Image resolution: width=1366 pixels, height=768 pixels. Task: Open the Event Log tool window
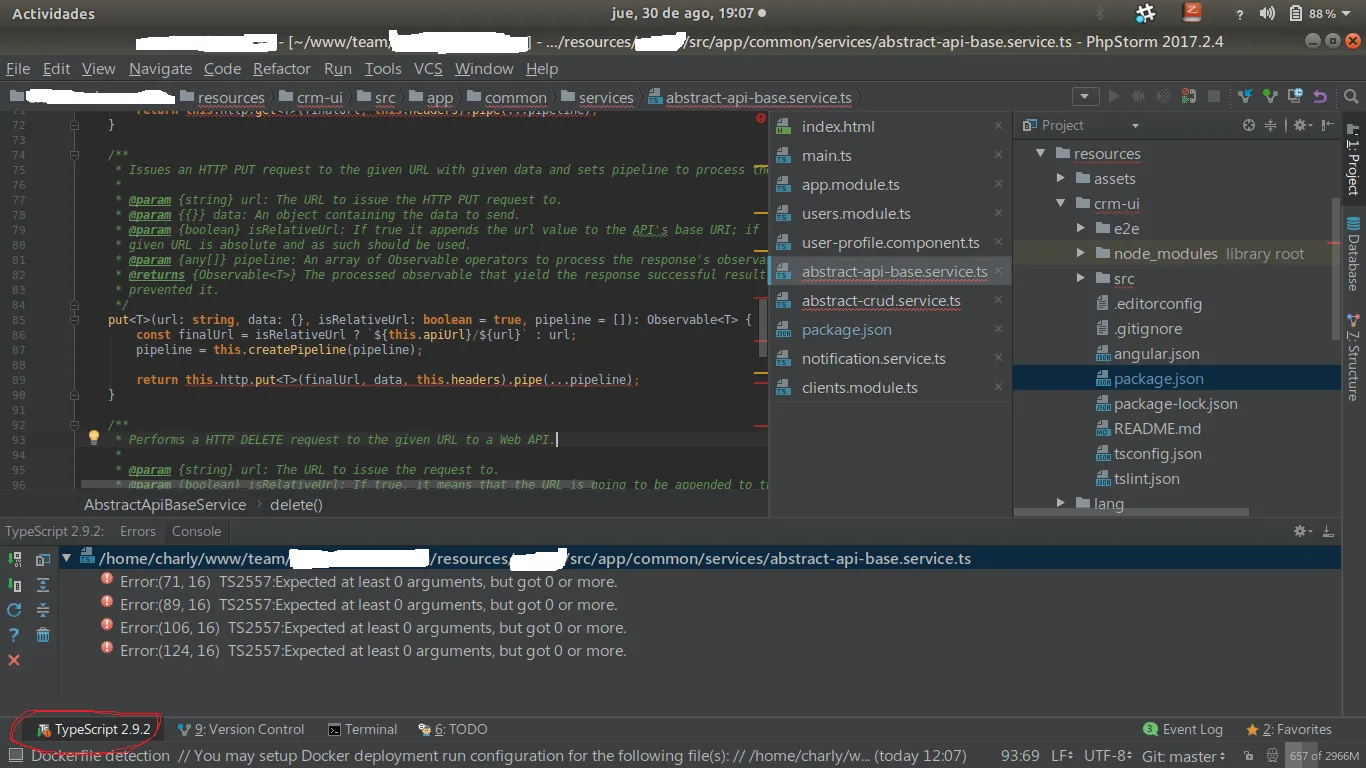click(x=1183, y=729)
